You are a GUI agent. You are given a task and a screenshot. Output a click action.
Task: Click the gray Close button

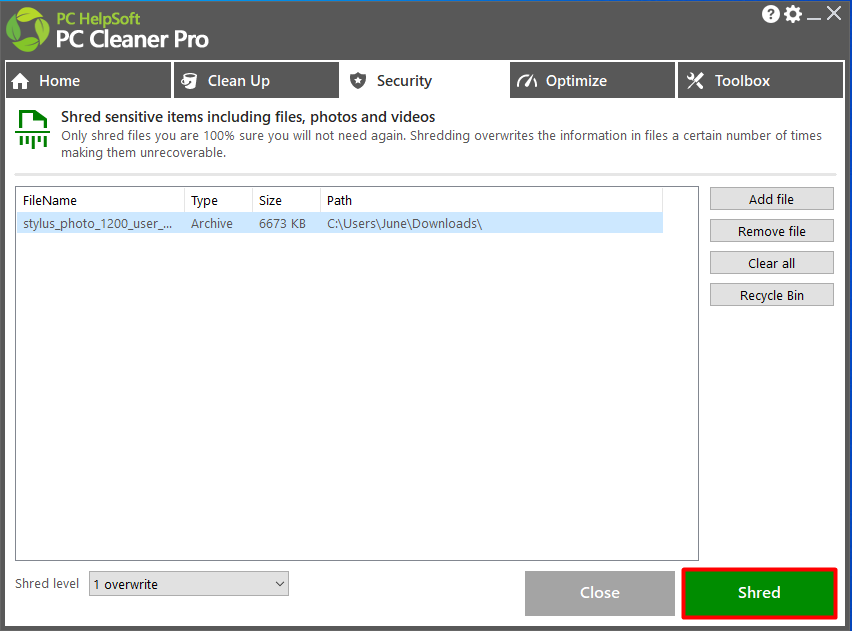tap(600, 593)
